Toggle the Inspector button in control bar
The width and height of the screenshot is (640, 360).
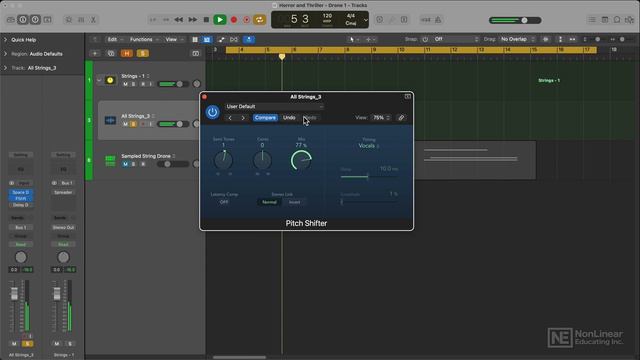[x=23, y=20]
